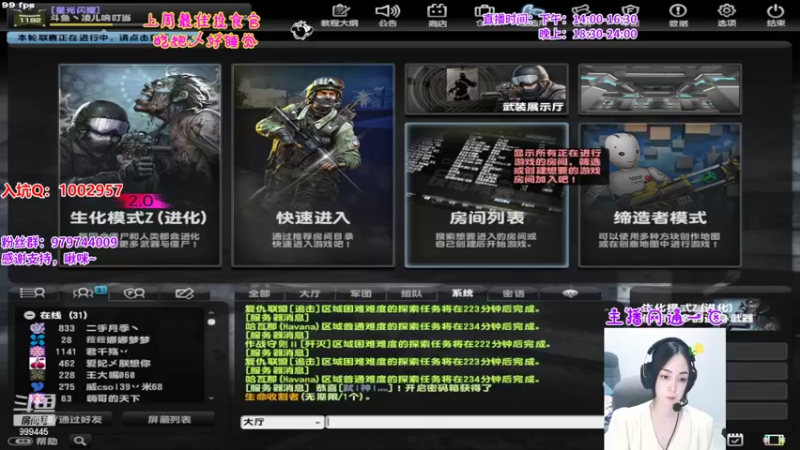Click the calendar check icon at bottom right
This screenshot has height=450, width=800.
tap(735, 439)
